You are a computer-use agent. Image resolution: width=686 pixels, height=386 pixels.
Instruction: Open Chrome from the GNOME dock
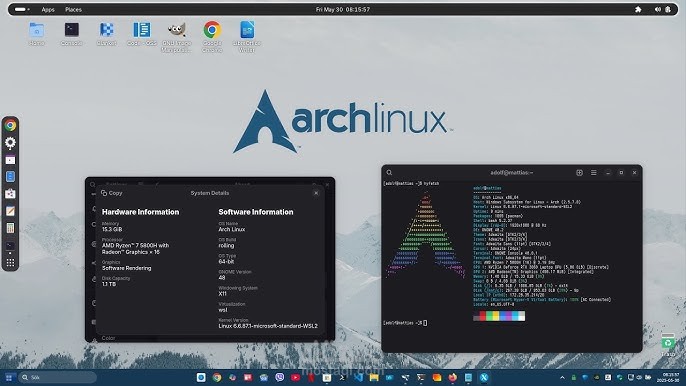[x=10, y=126]
